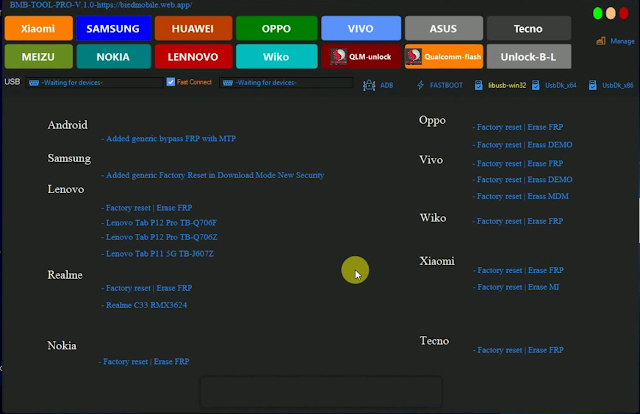
Task: Open the OPPO tab
Action: point(276,28)
